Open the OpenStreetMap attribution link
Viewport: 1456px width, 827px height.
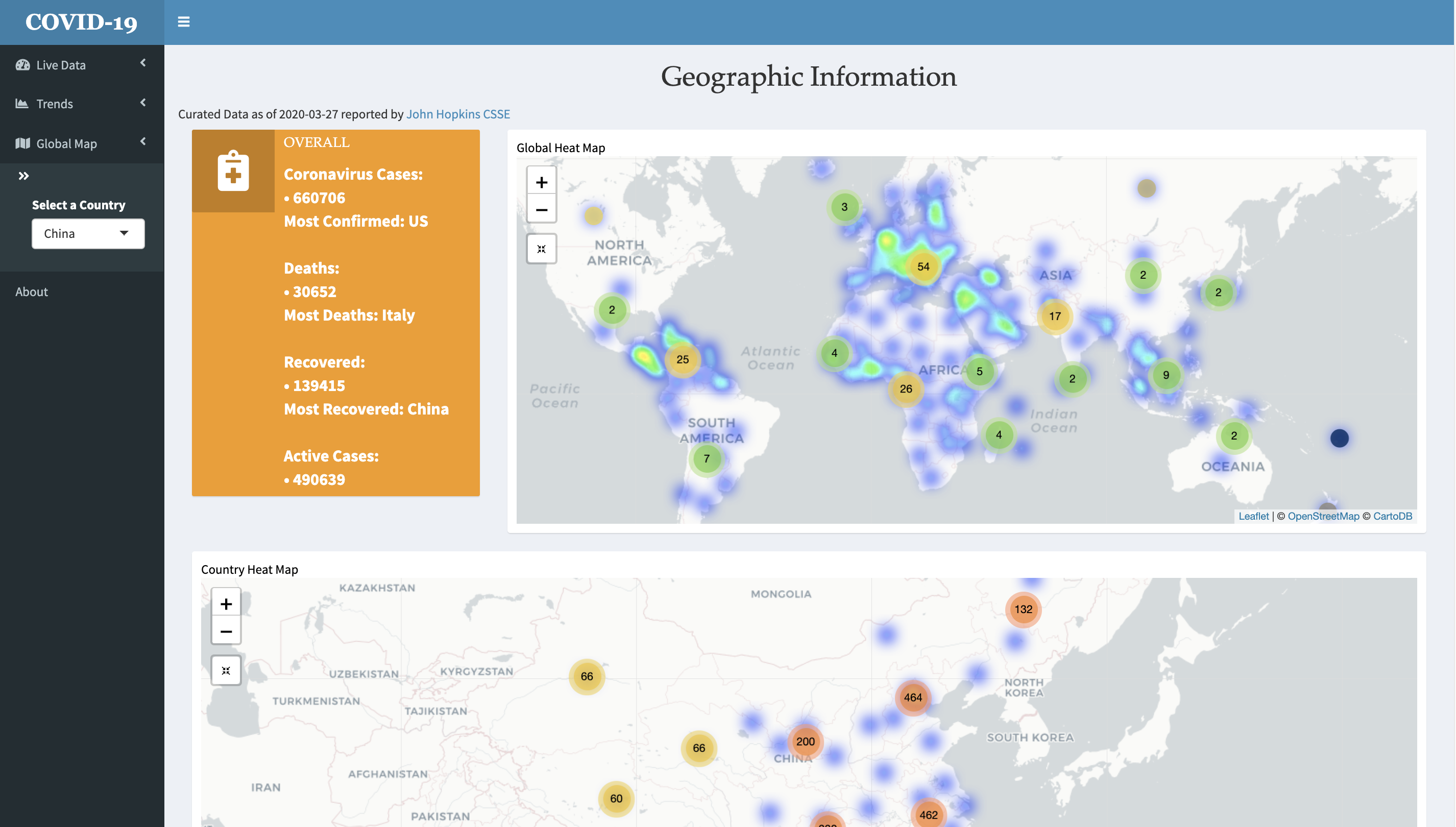(1323, 516)
